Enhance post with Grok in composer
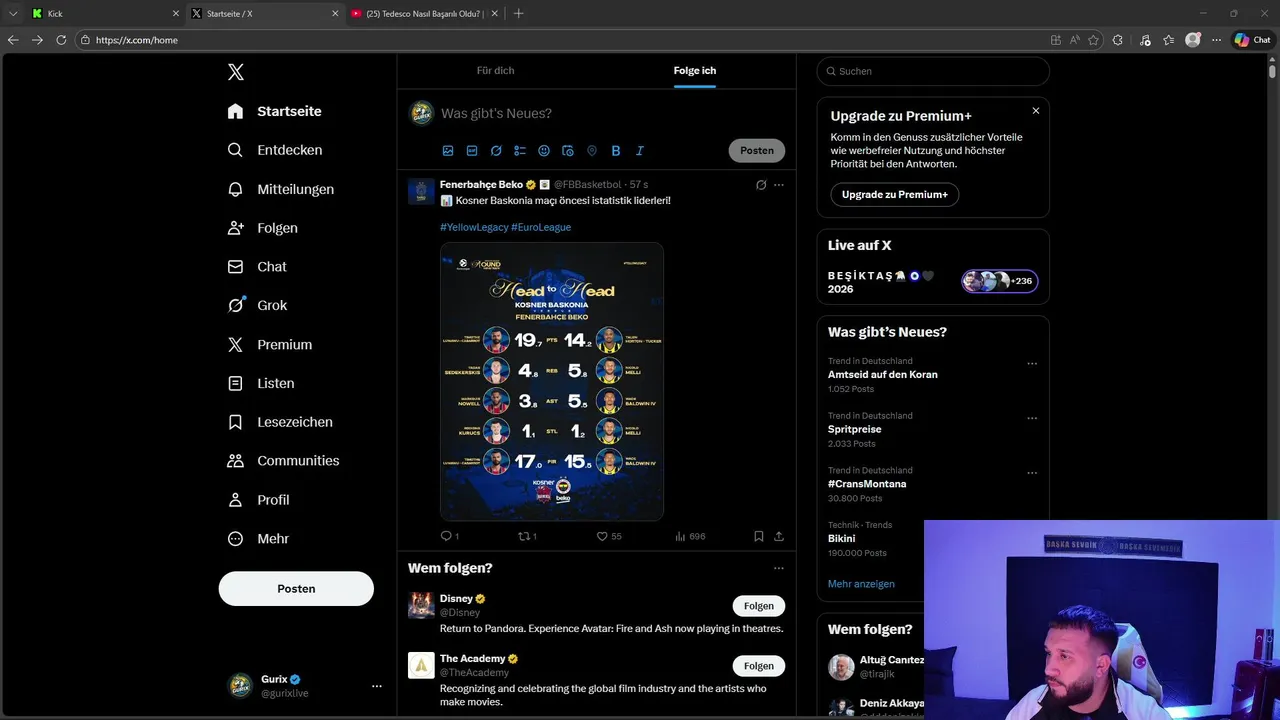The height and width of the screenshot is (720, 1280). pyautogui.click(x=496, y=151)
